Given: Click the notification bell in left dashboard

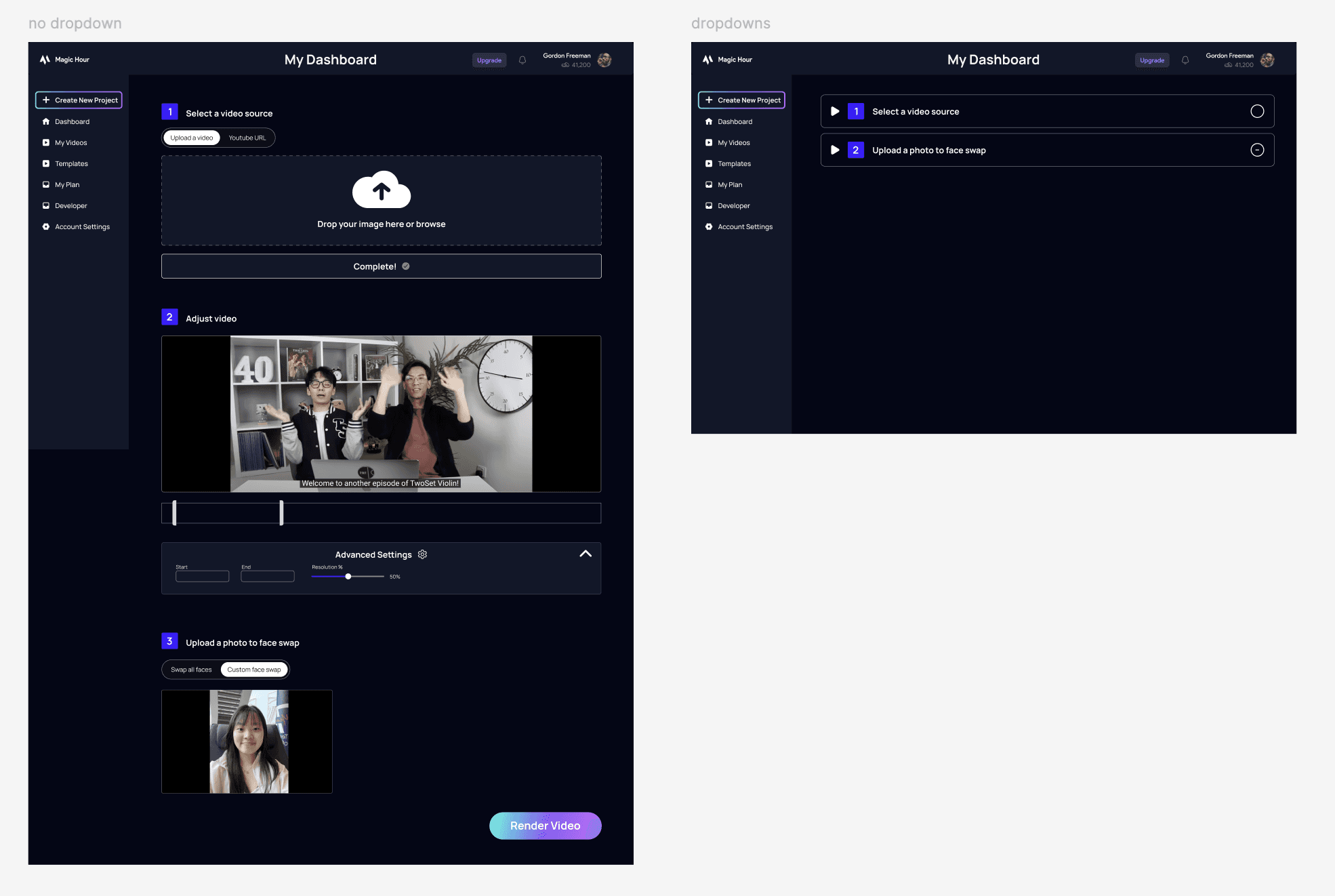Looking at the screenshot, I should pyautogui.click(x=522, y=60).
